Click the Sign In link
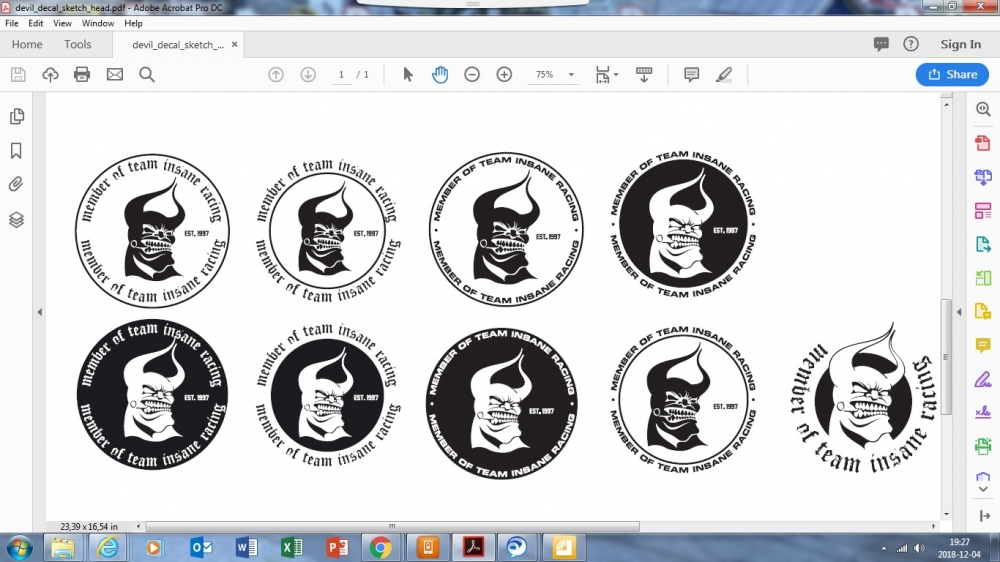 (x=960, y=45)
